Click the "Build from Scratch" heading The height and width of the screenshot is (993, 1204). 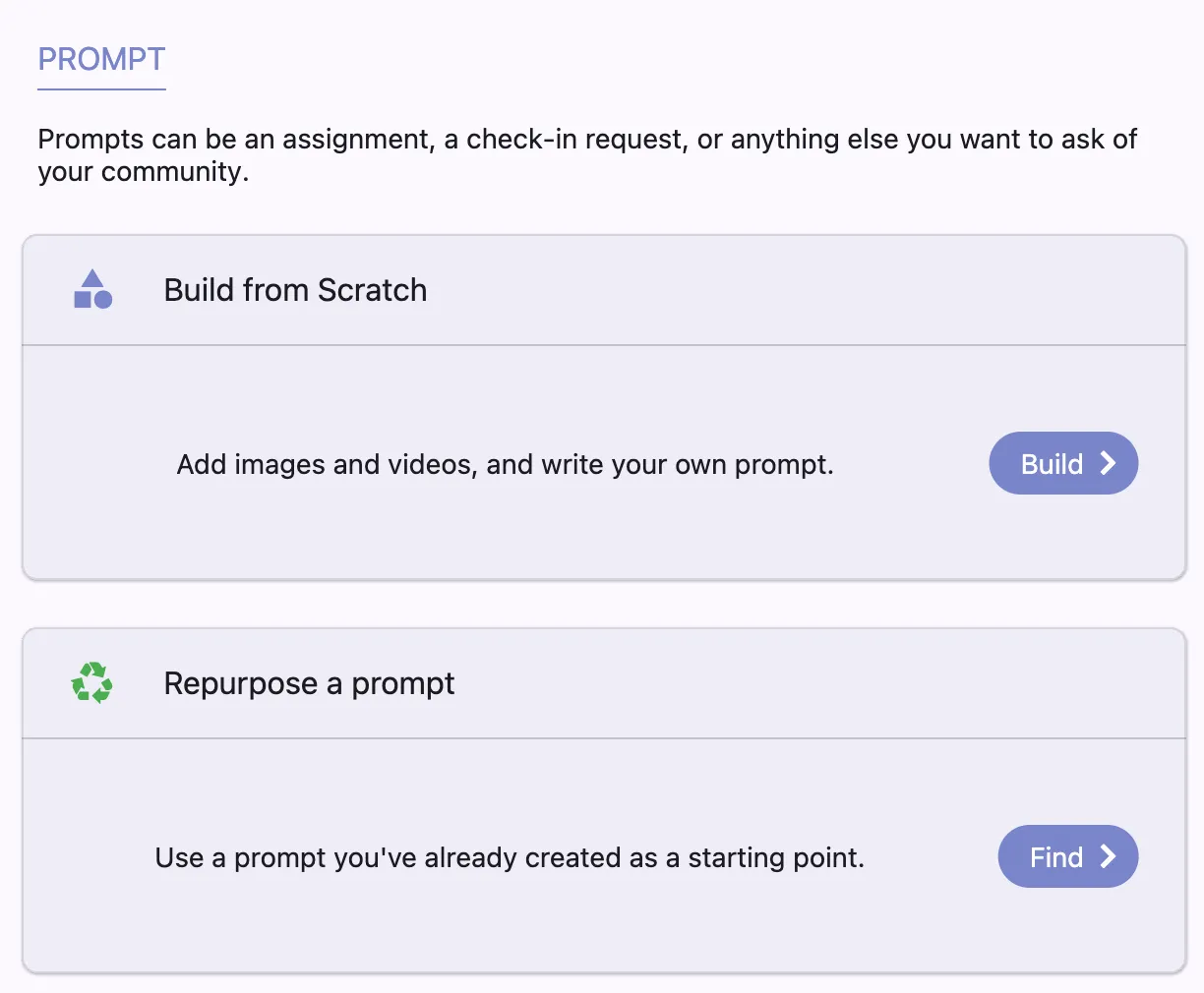coord(295,290)
